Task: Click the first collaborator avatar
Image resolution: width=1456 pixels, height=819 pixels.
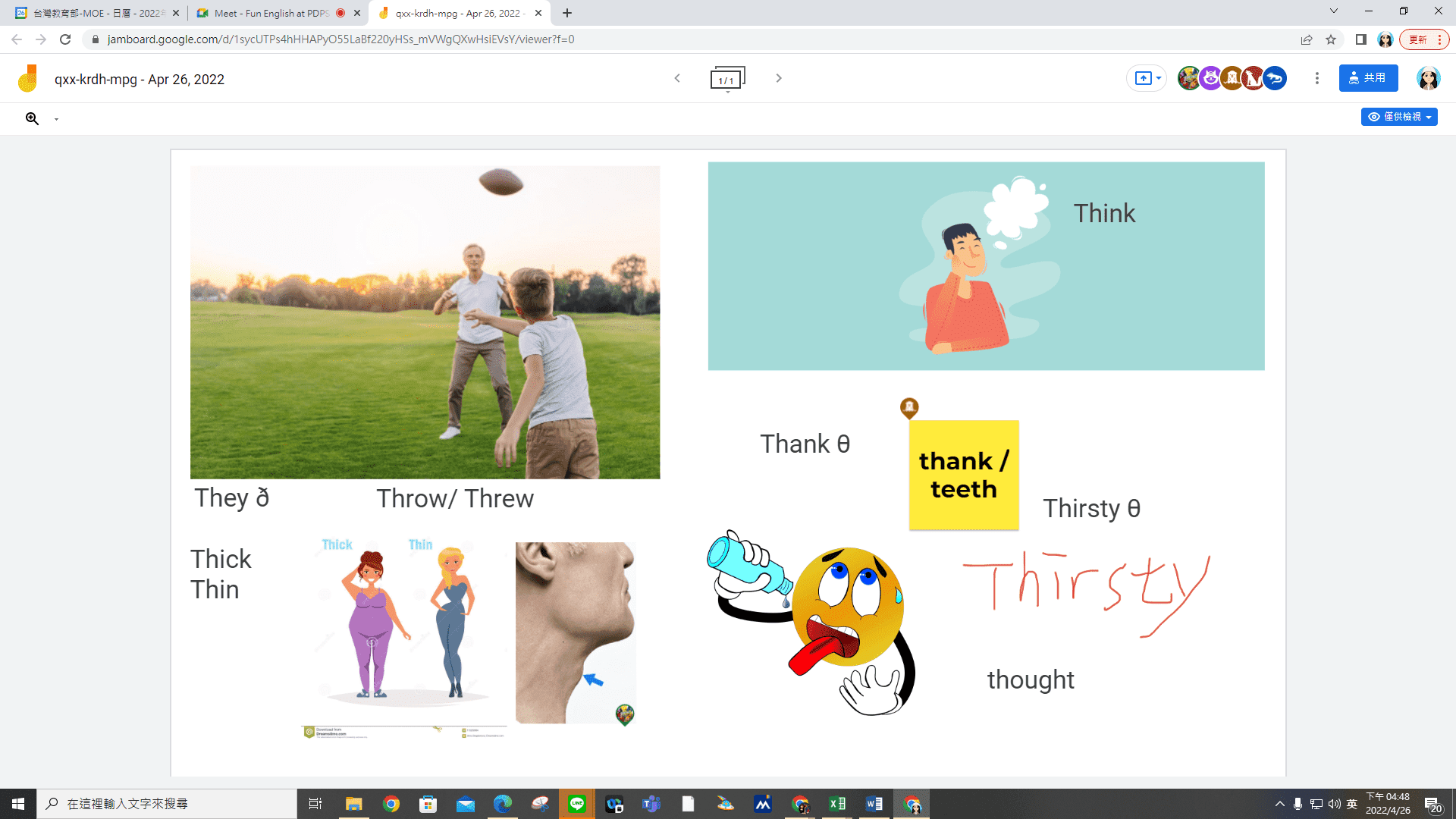Action: [1189, 78]
